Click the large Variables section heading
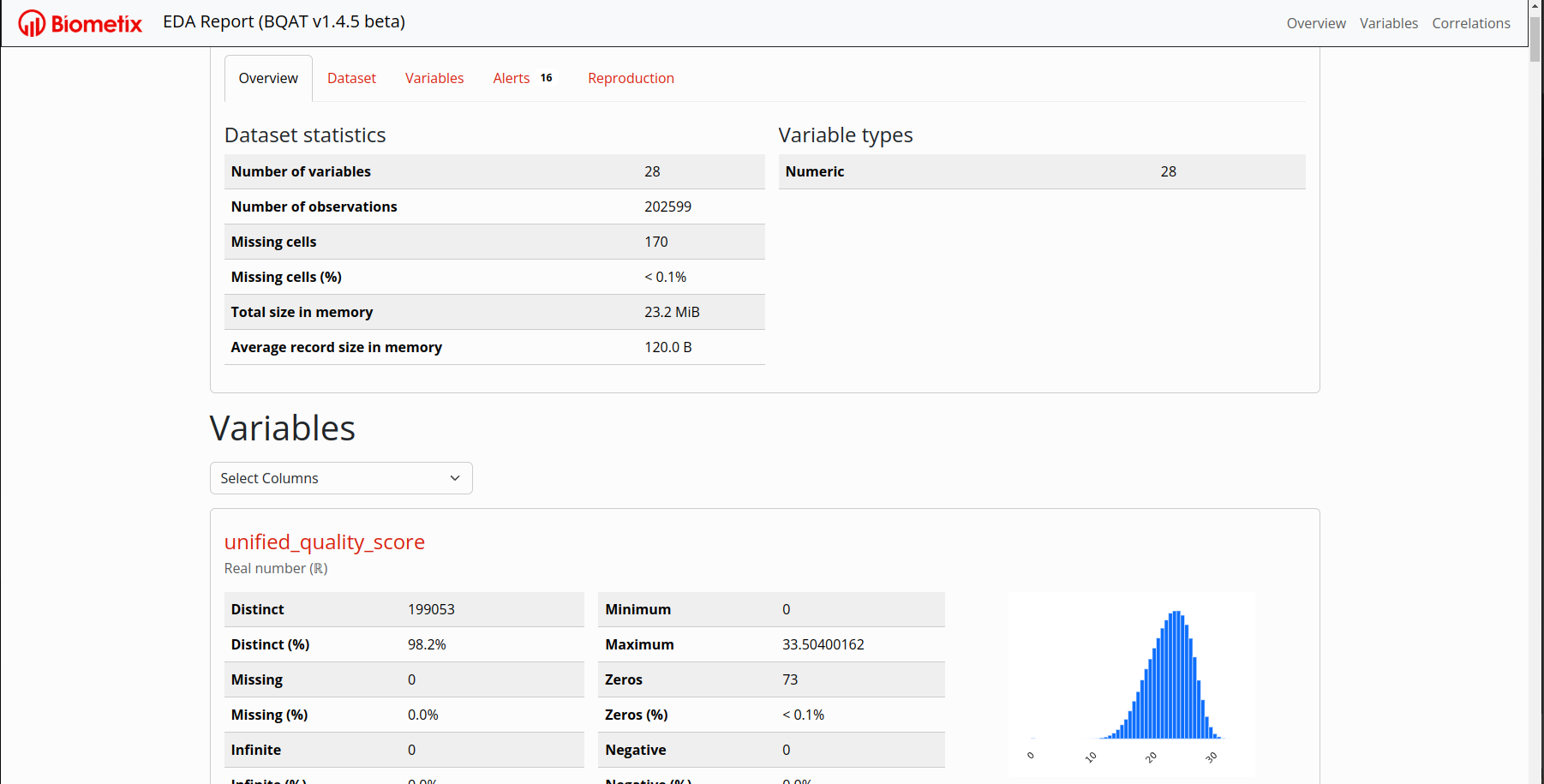1544x784 pixels. (x=282, y=428)
